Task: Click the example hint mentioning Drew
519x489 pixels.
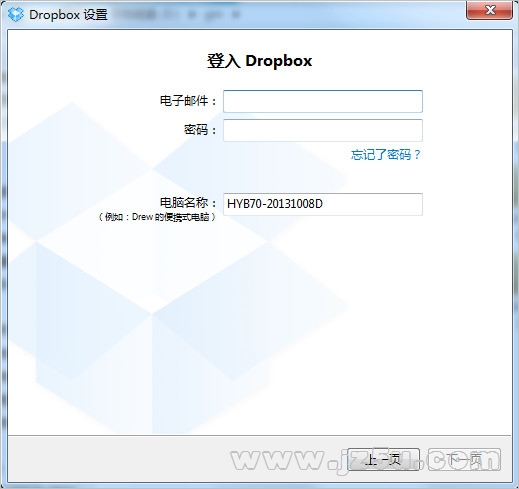Action: (157, 217)
